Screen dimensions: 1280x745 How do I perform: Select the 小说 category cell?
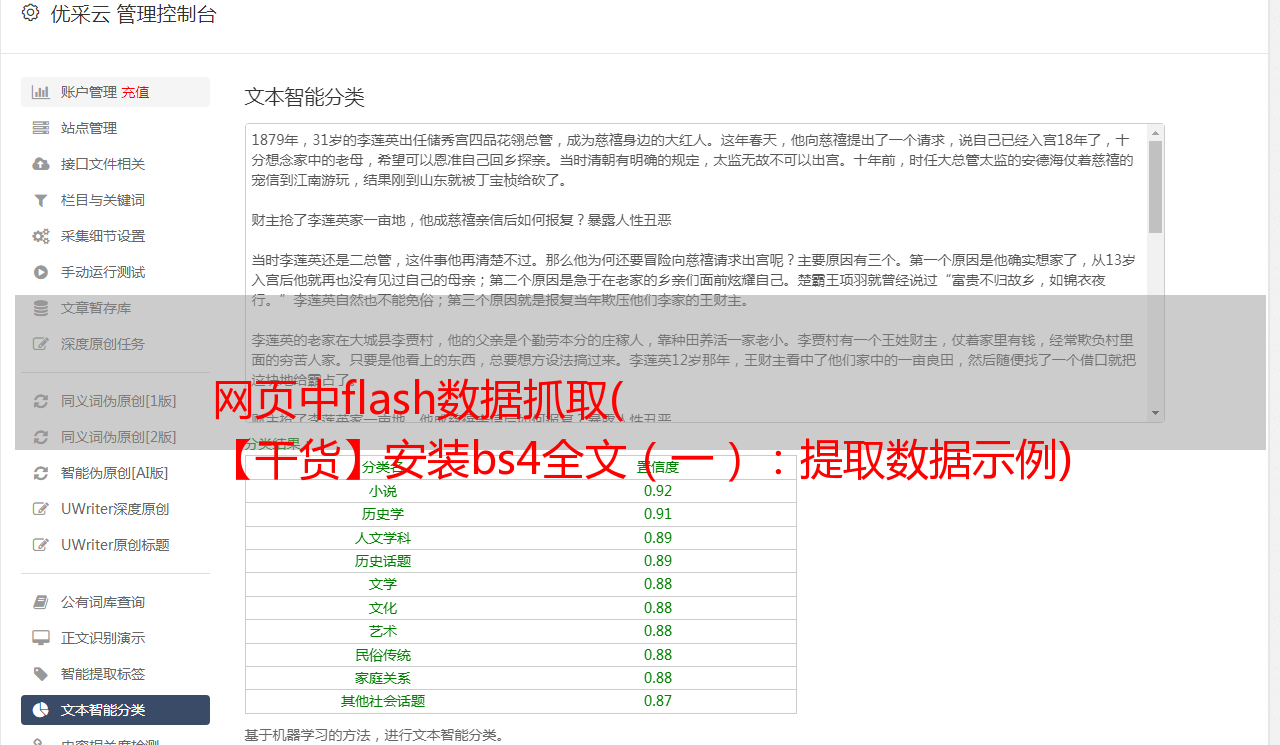tap(383, 491)
